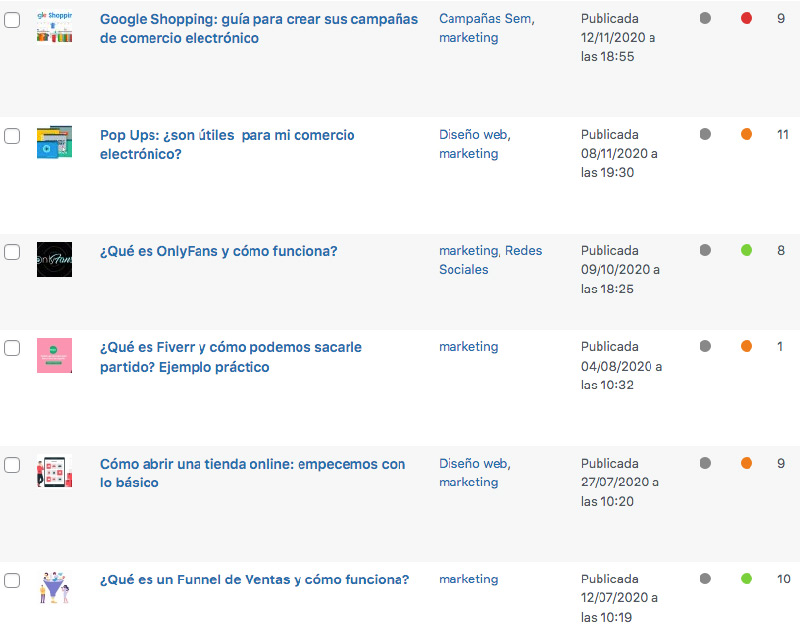Click the "marketing" category link on the Fiverr post
The height and width of the screenshot is (627, 800).
(468, 346)
